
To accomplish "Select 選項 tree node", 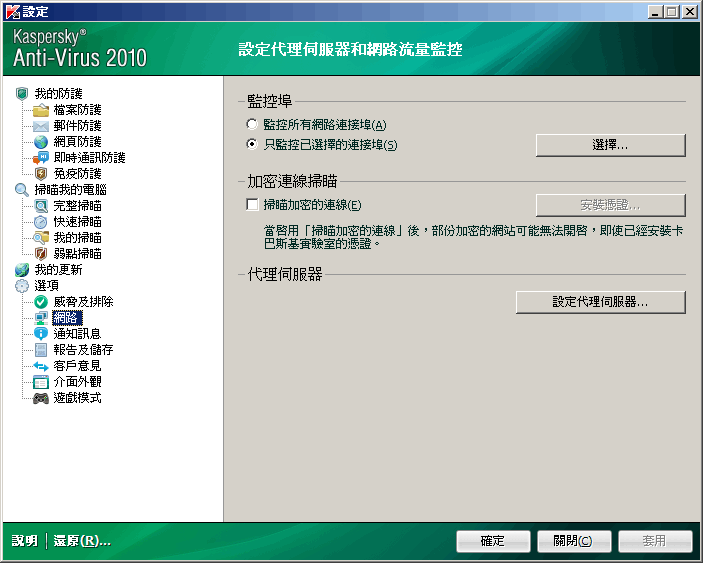I will pos(46,286).
